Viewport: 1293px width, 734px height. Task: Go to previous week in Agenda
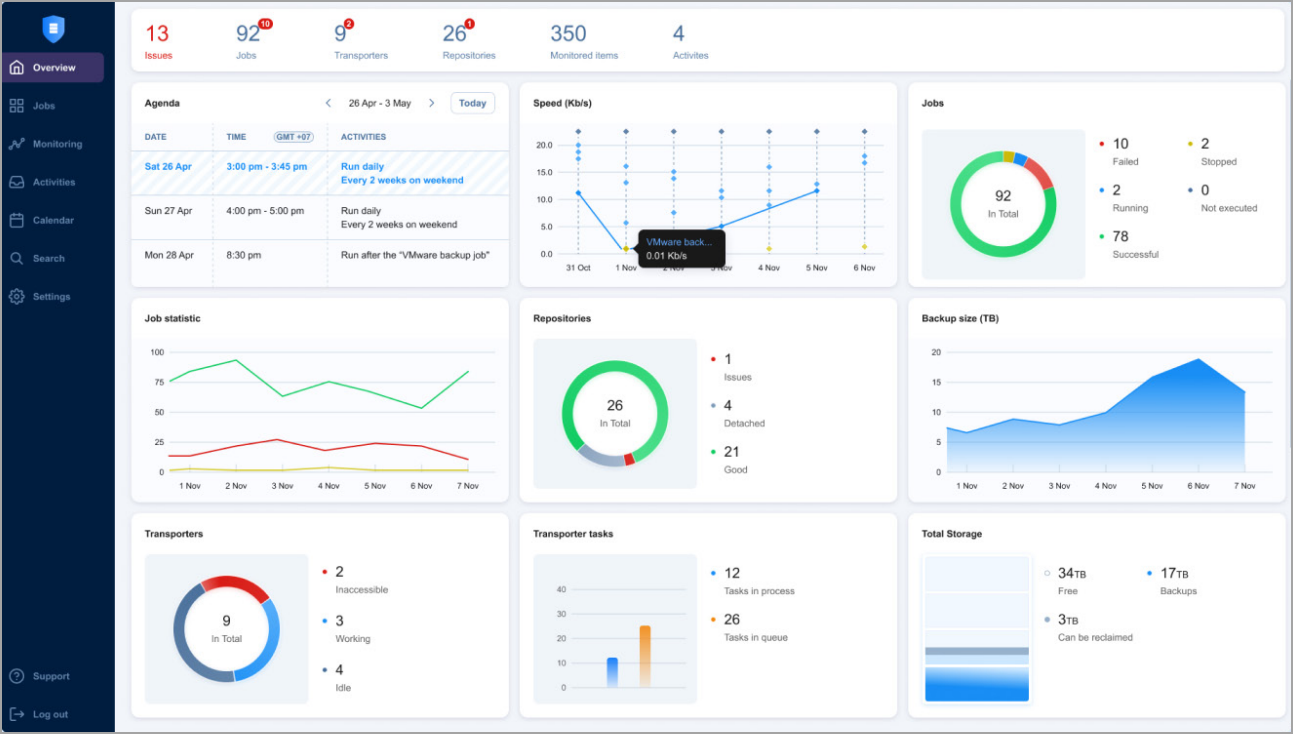[x=328, y=103]
